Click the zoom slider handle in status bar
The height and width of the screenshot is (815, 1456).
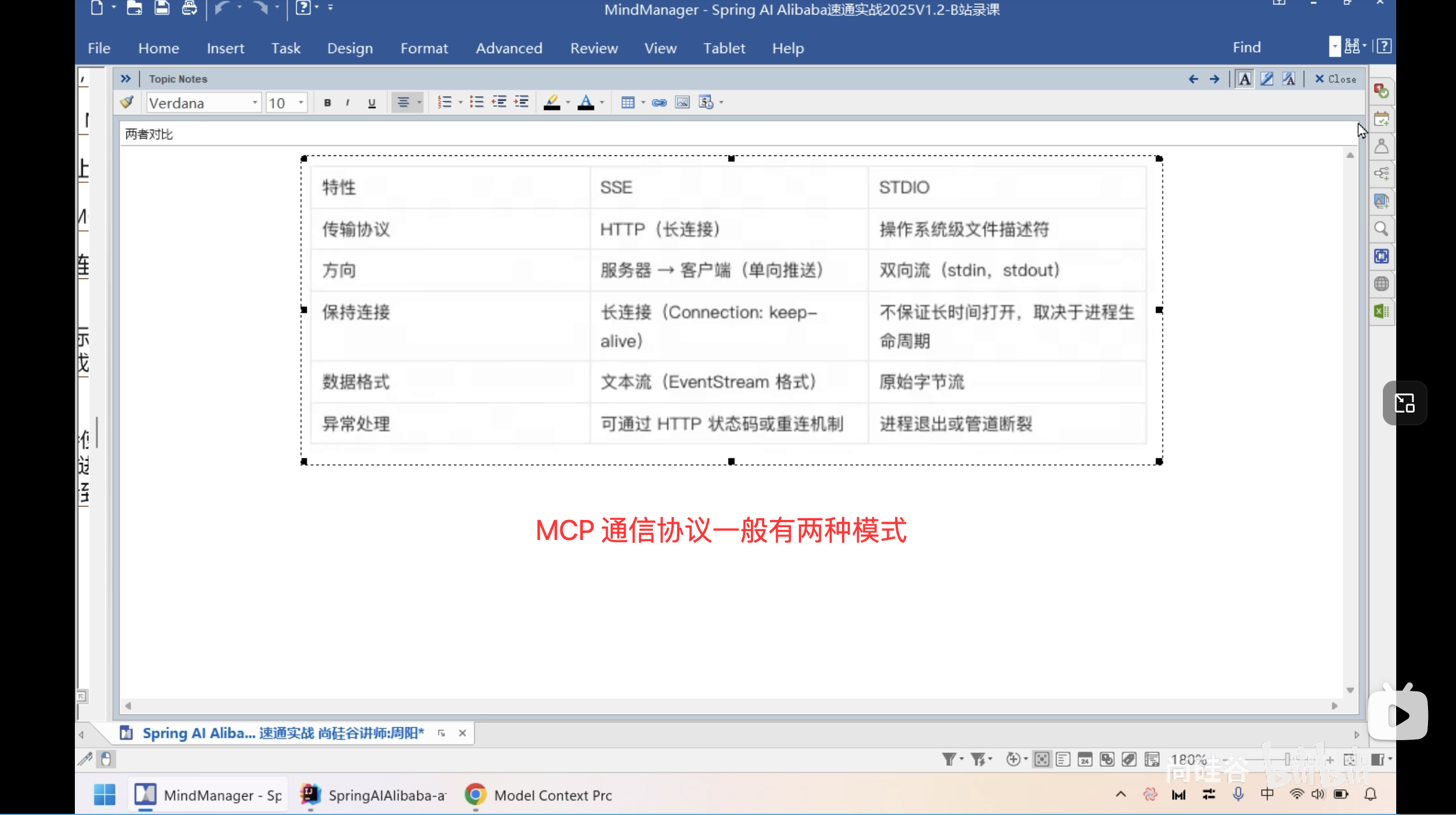tap(1287, 759)
